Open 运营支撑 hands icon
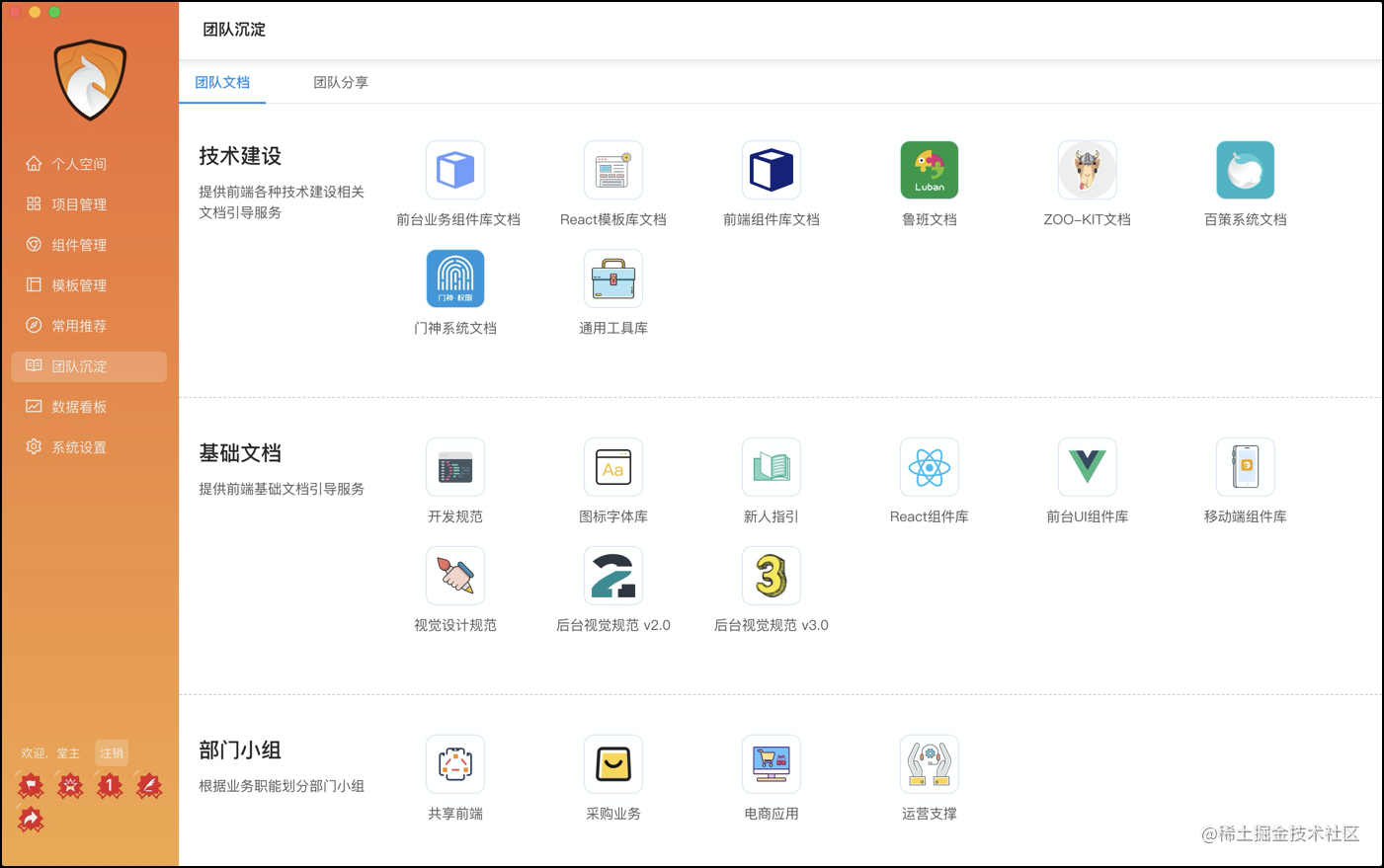 click(x=930, y=764)
